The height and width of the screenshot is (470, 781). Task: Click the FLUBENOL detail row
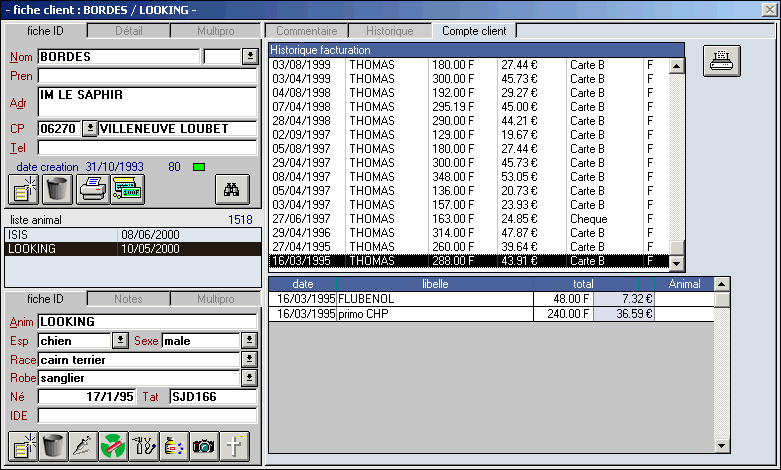click(x=491, y=299)
